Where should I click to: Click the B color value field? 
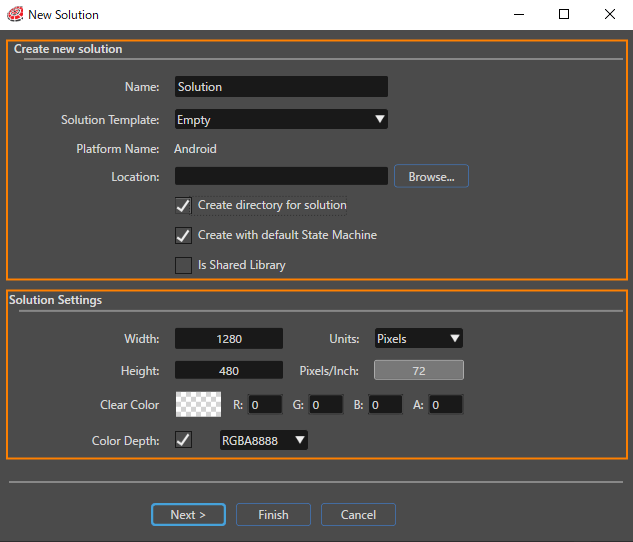click(x=386, y=404)
